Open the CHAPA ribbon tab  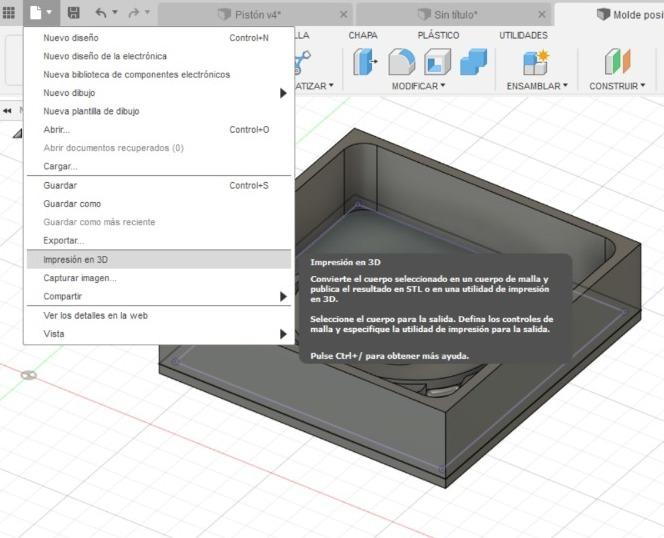click(x=363, y=36)
